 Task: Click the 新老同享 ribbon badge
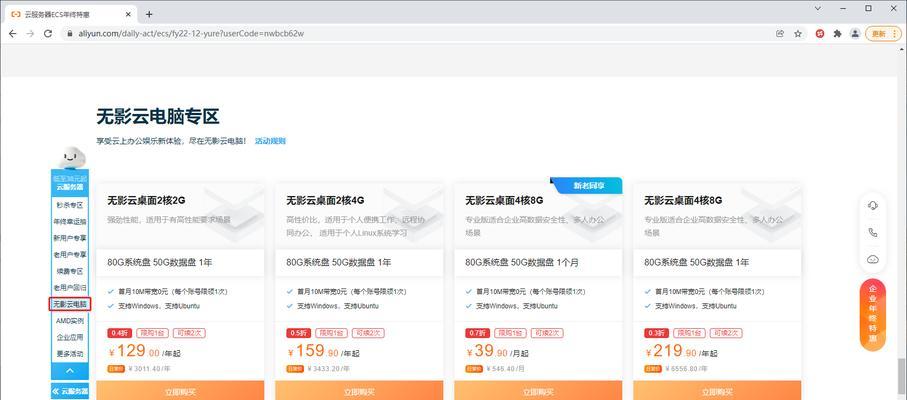(588, 186)
